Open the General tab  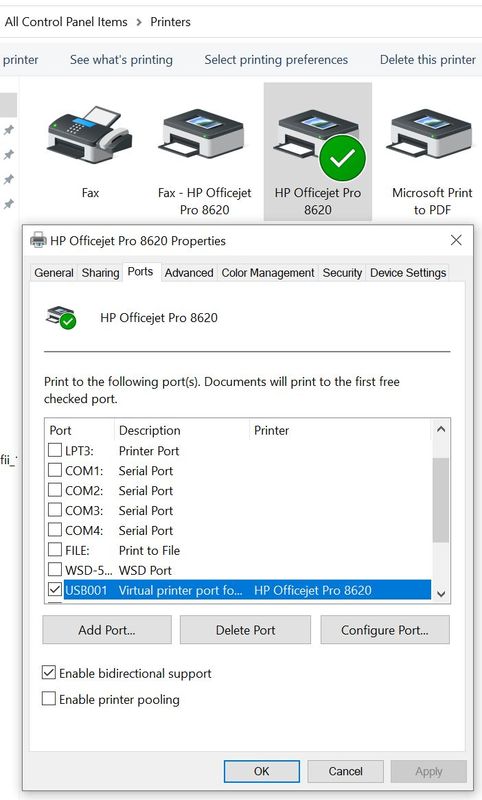point(54,273)
